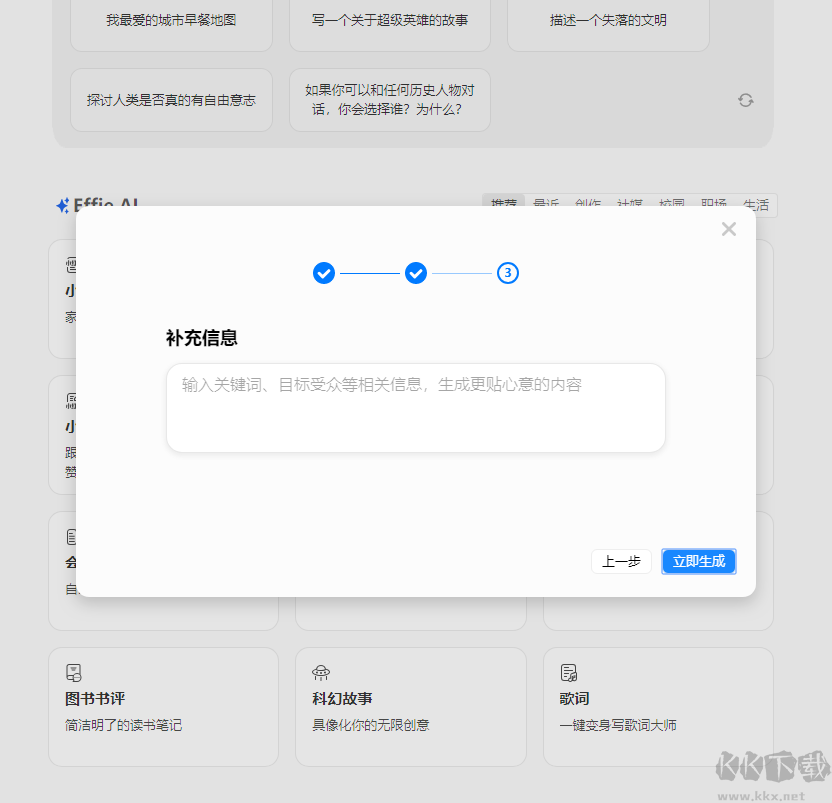
Task: Click the refresh icon to shuffle prompt suggestions
Action: (x=745, y=100)
